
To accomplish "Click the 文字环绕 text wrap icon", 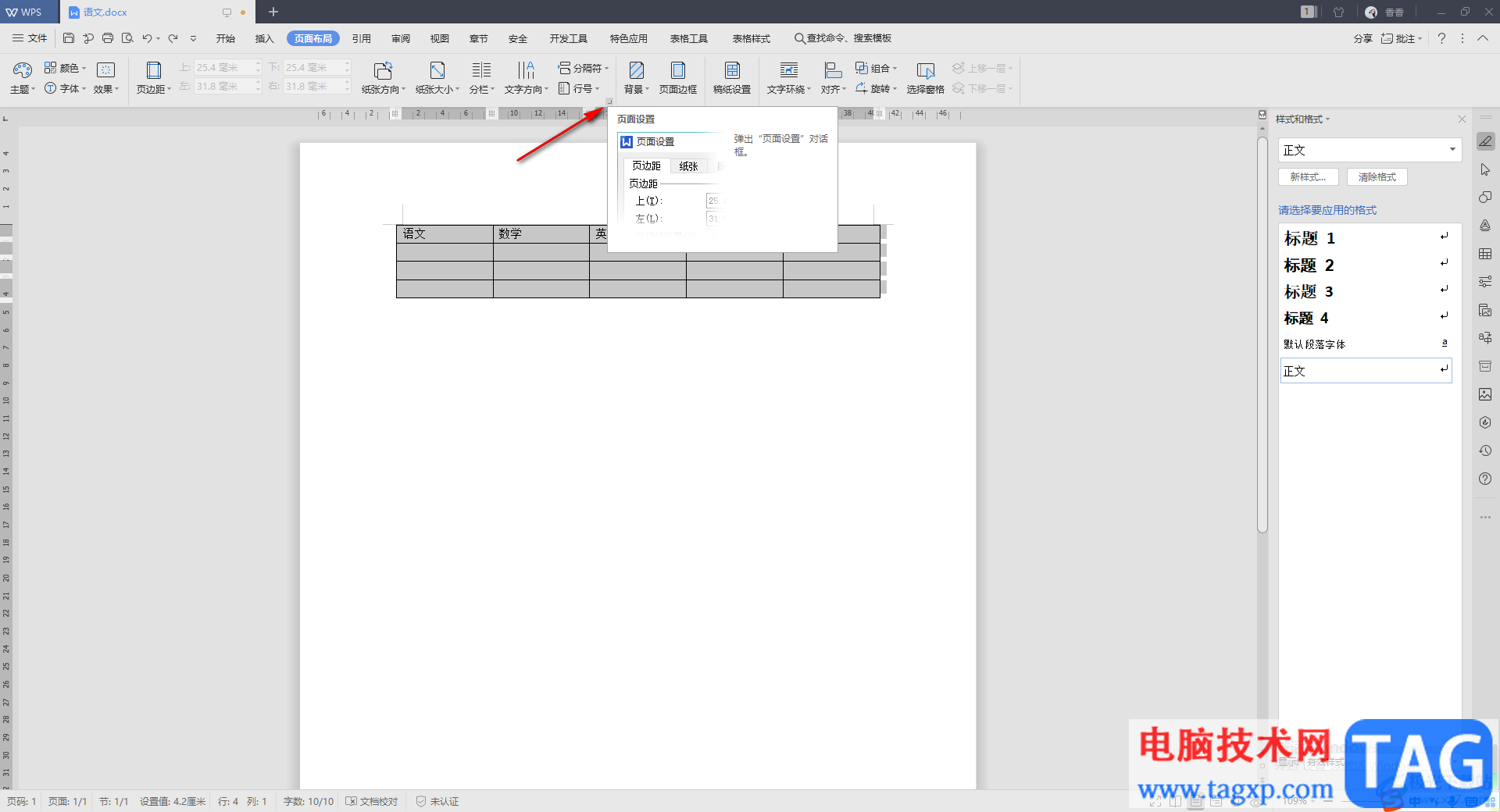I will pyautogui.click(x=789, y=70).
